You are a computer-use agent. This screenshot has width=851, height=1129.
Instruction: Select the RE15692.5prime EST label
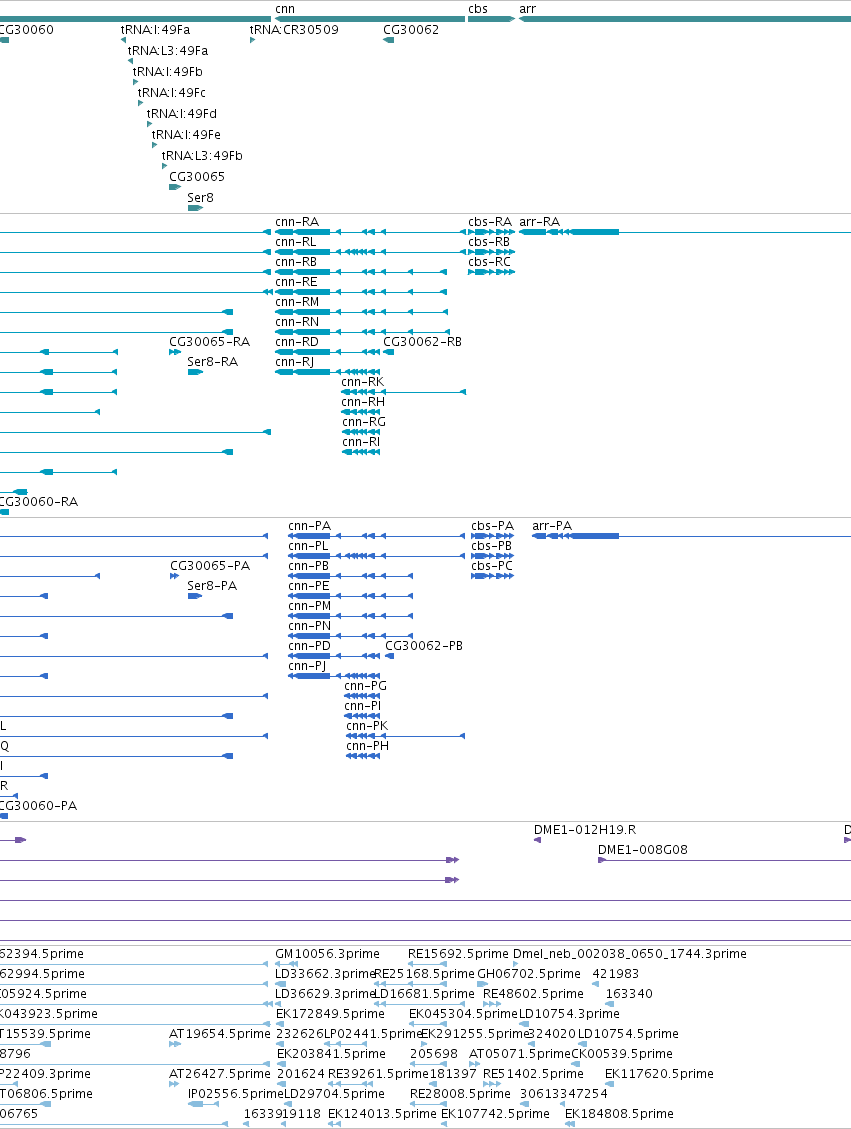(x=458, y=953)
